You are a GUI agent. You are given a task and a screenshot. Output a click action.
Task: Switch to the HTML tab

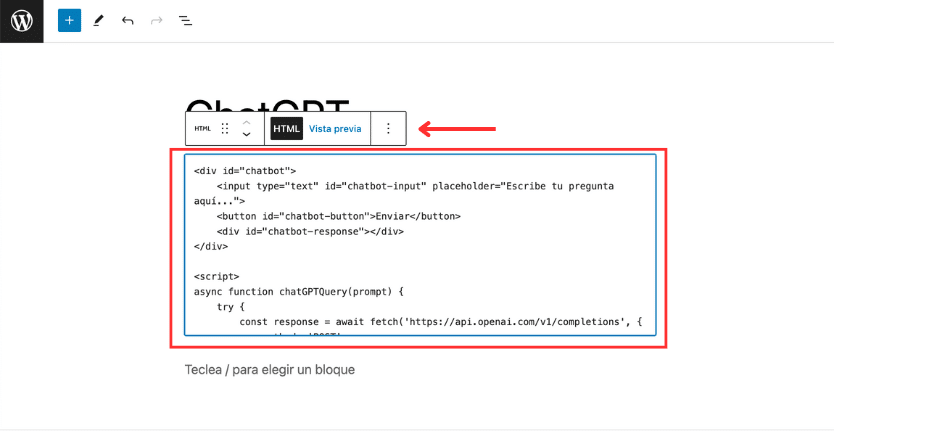(x=286, y=129)
